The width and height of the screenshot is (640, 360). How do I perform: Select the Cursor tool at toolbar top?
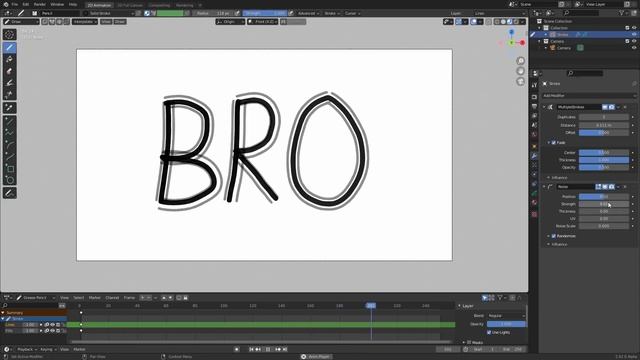pyautogui.click(x=9, y=35)
